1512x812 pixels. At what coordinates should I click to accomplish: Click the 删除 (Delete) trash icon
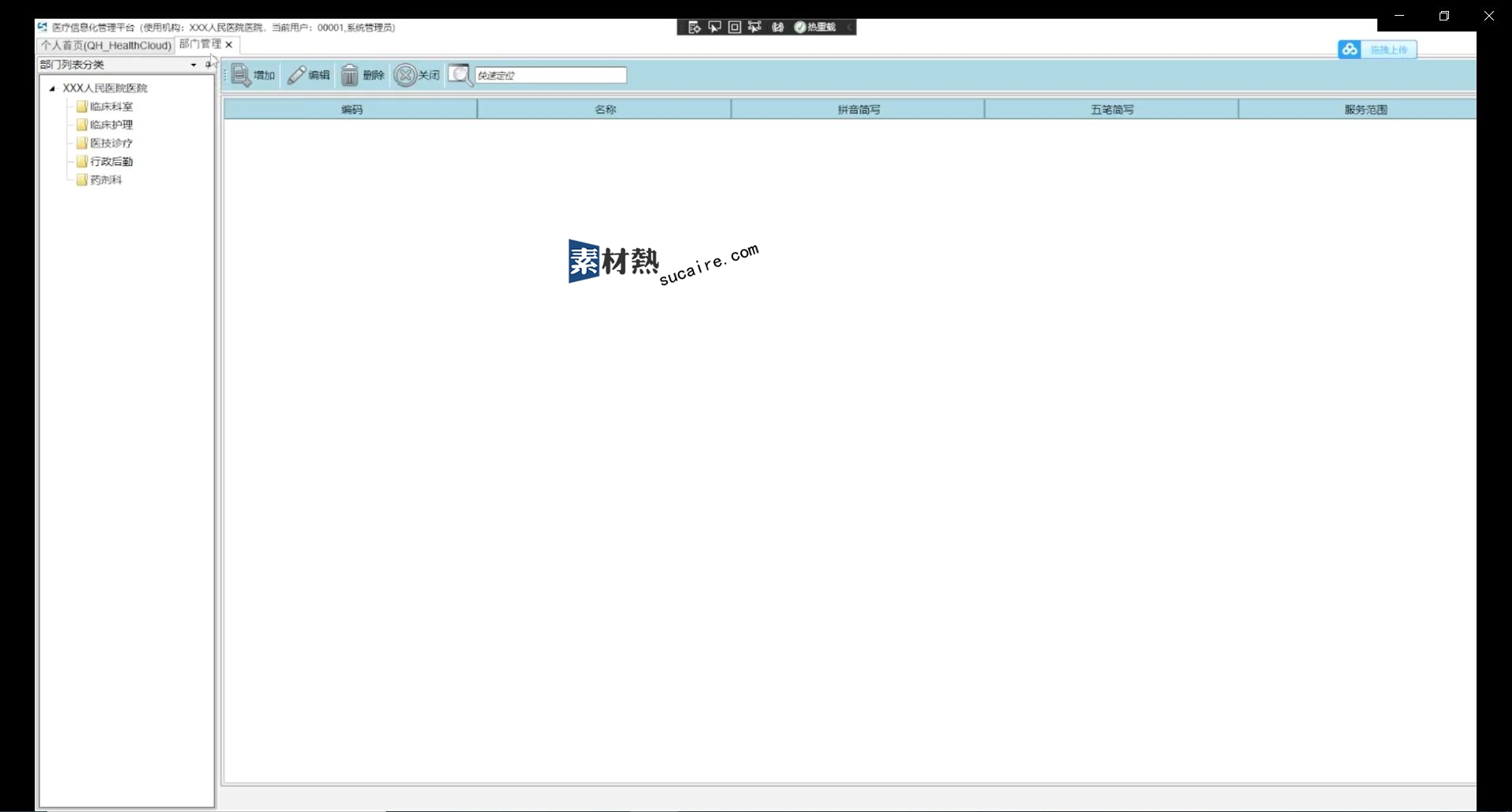coord(350,76)
